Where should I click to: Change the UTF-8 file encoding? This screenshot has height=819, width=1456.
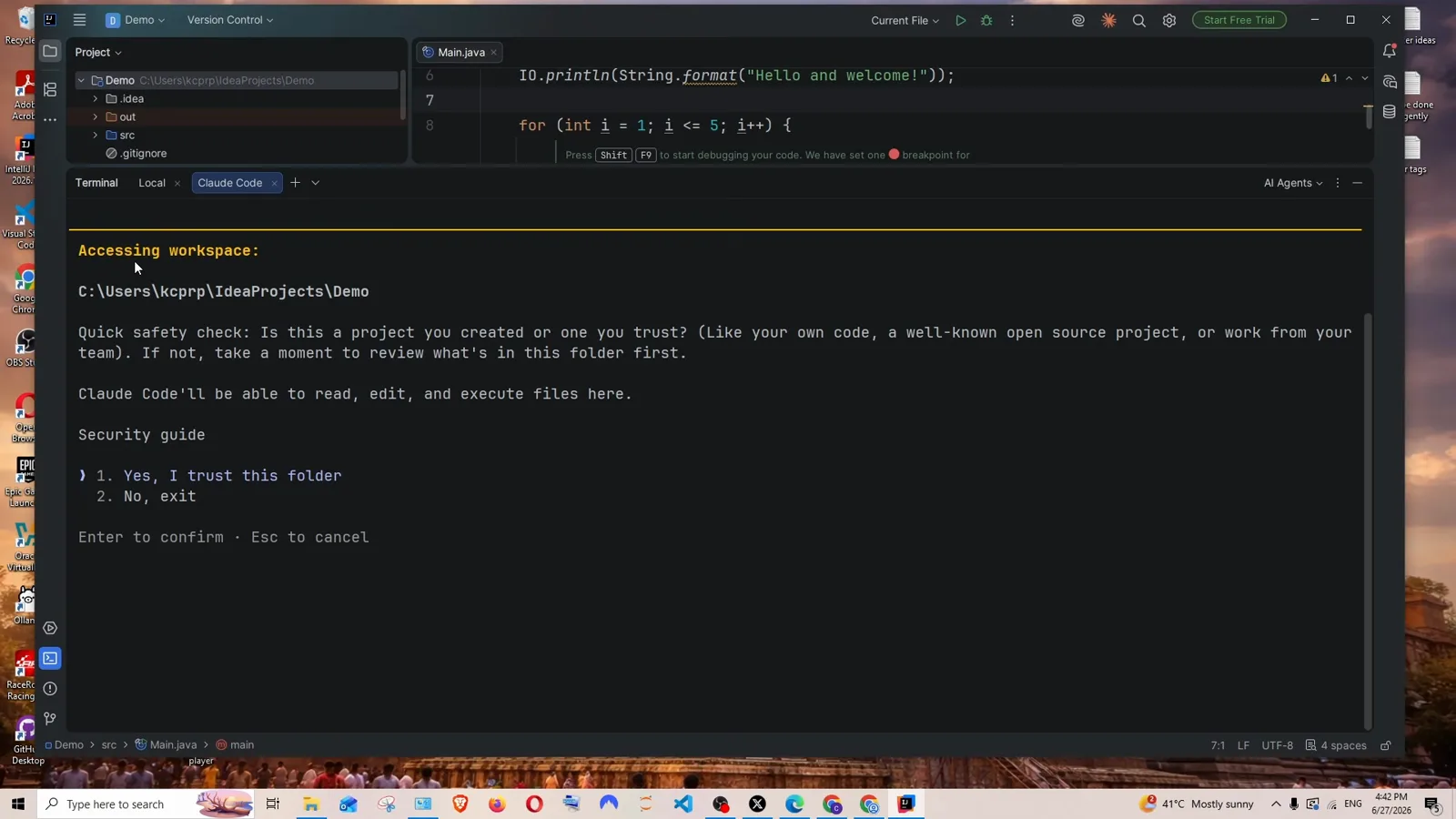[1277, 745]
